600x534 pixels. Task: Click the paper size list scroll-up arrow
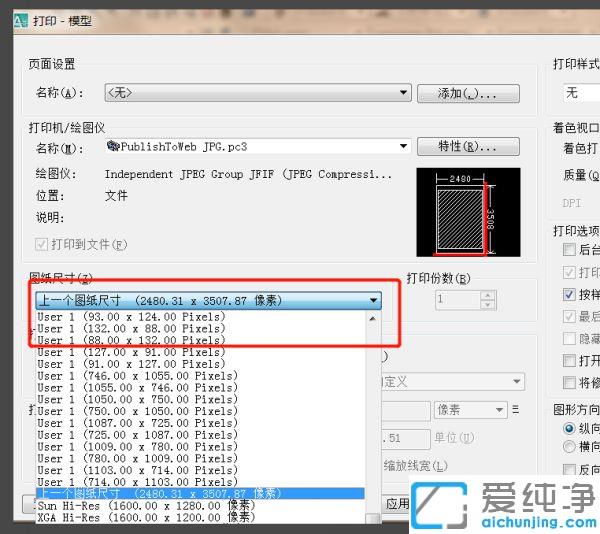coord(374,317)
